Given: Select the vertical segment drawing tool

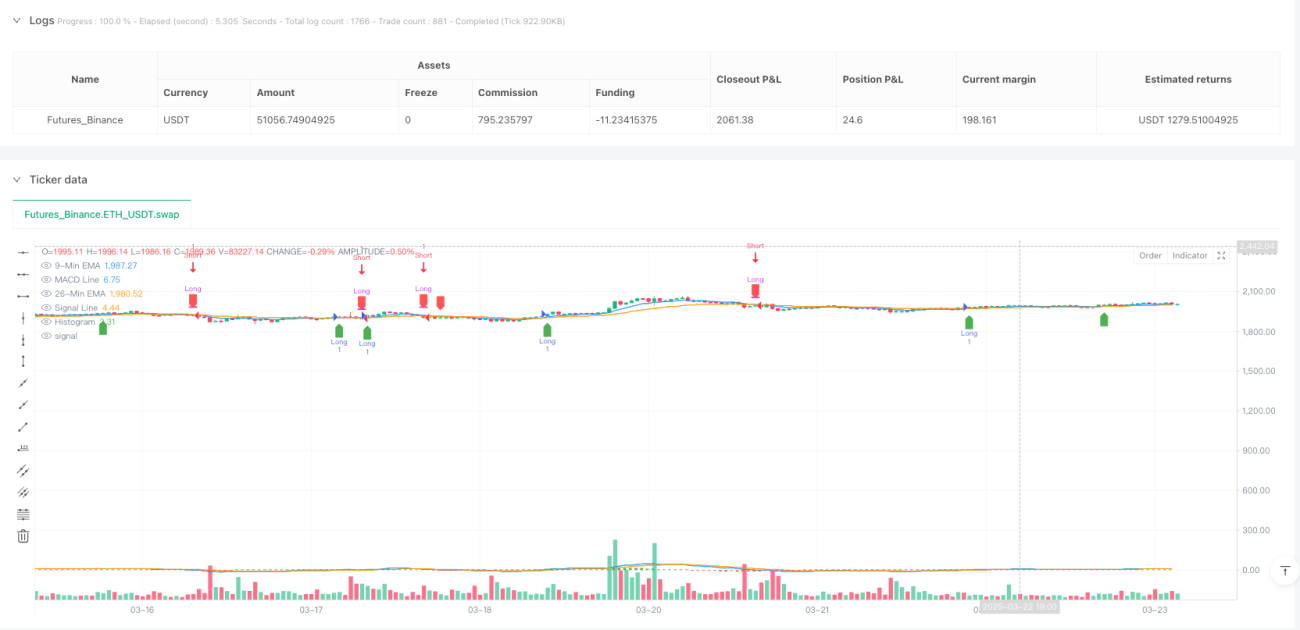Looking at the screenshot, I should [23, 361].
